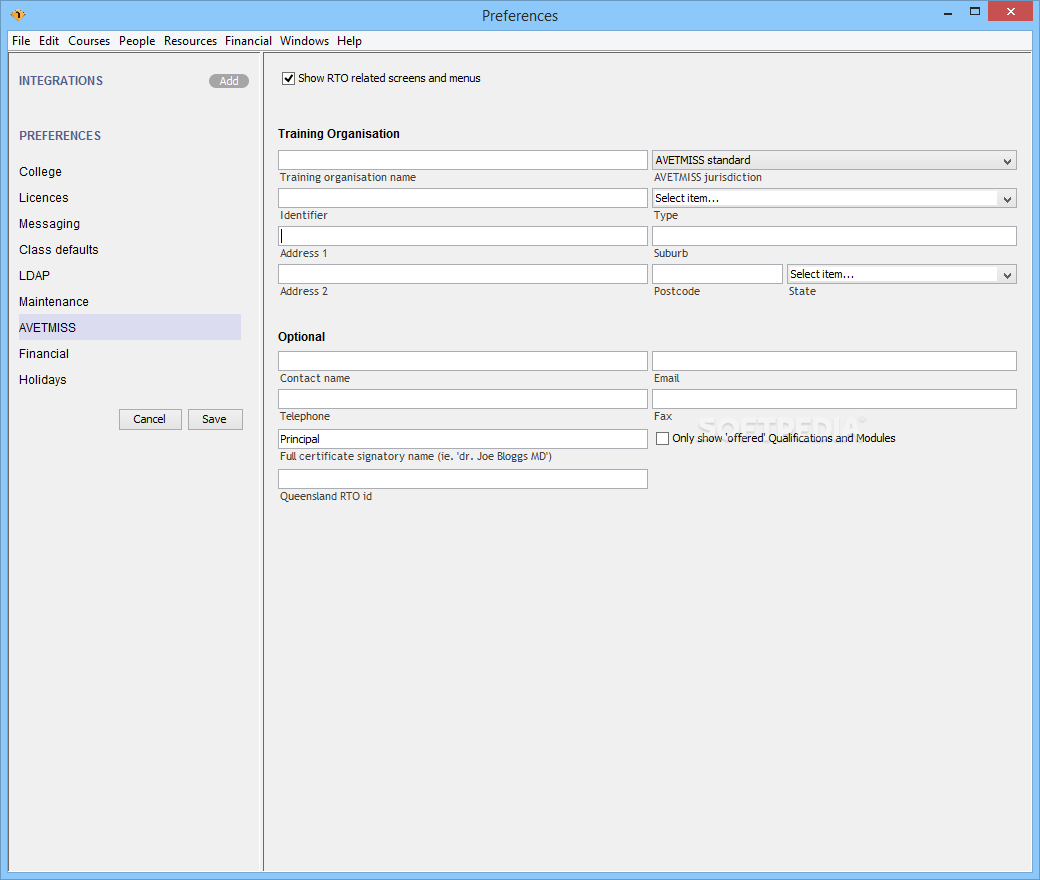
Task: Minimize the Preferences window
Action: [948, 12]
